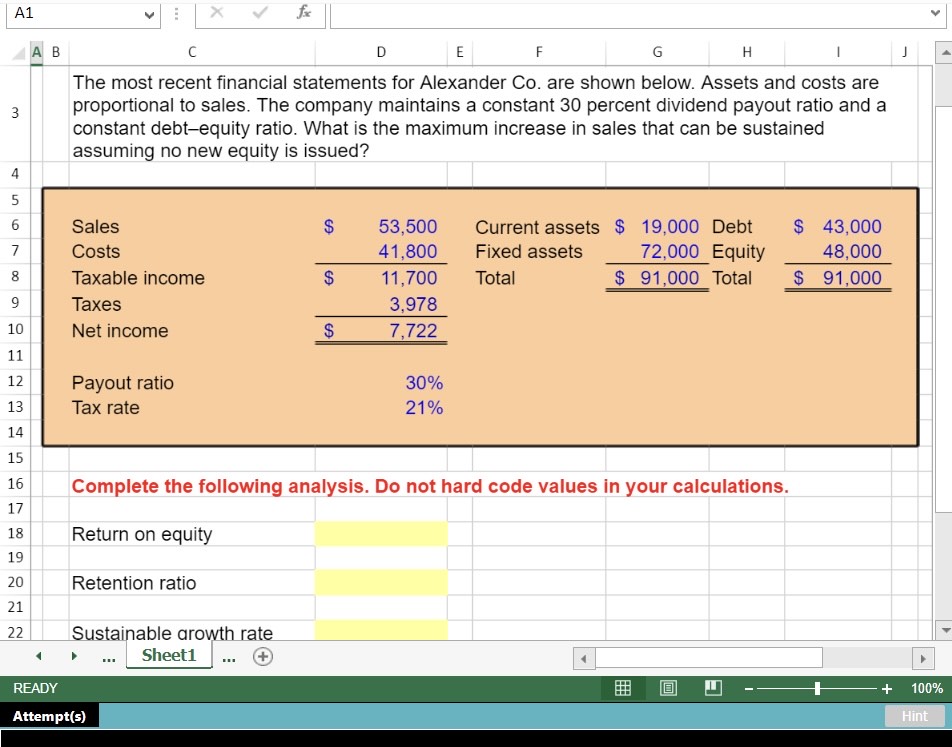This screenshot has width=952, height=747.
Task: Click the Hint button
Action: [913, 716]
